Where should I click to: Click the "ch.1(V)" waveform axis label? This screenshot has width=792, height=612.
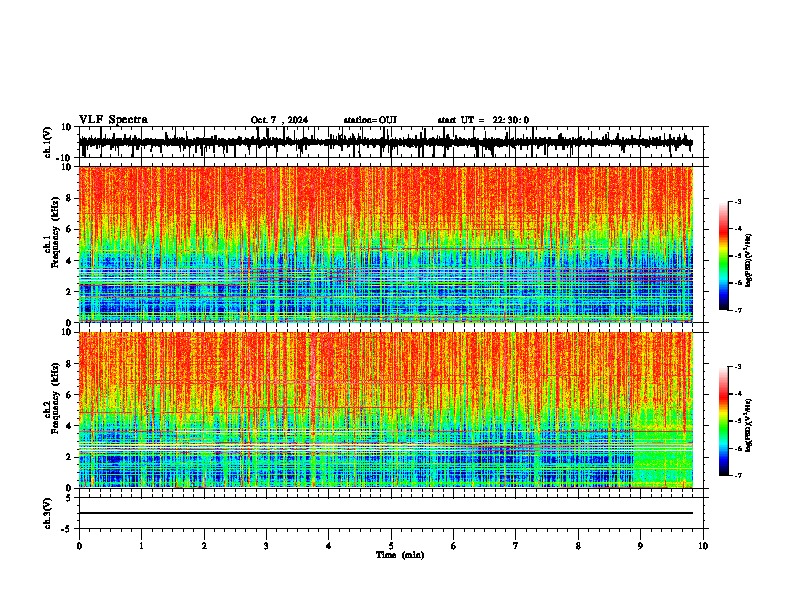pos(48,142)
